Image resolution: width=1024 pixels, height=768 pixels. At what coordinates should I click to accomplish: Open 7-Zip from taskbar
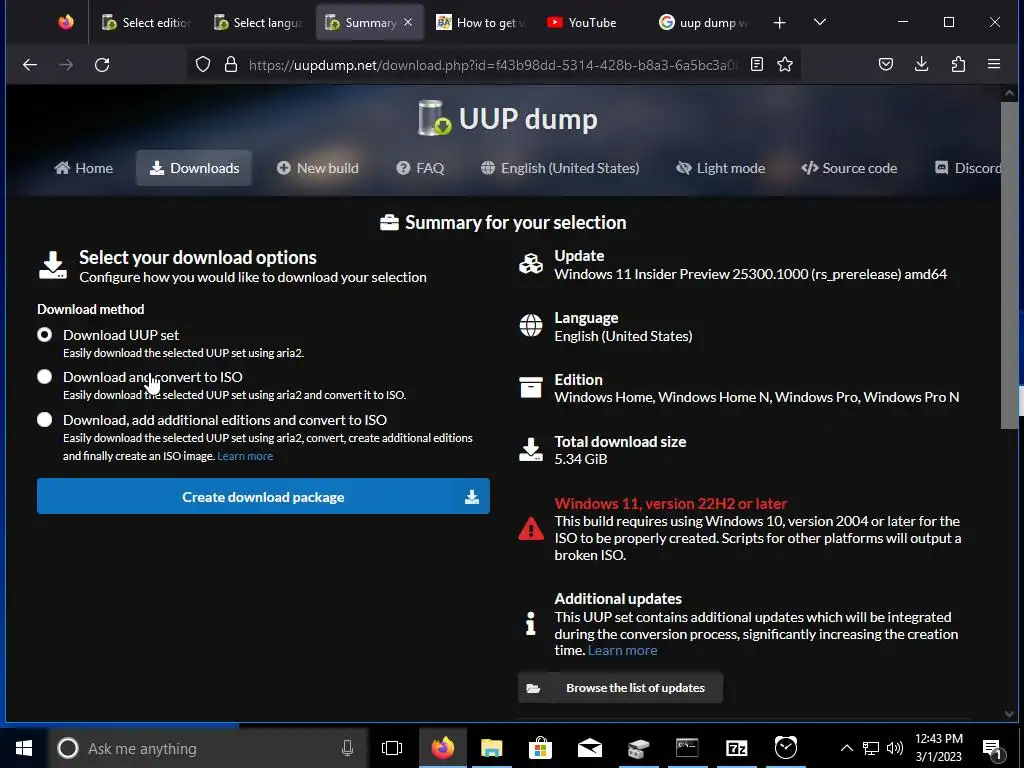tap(737, 748)
